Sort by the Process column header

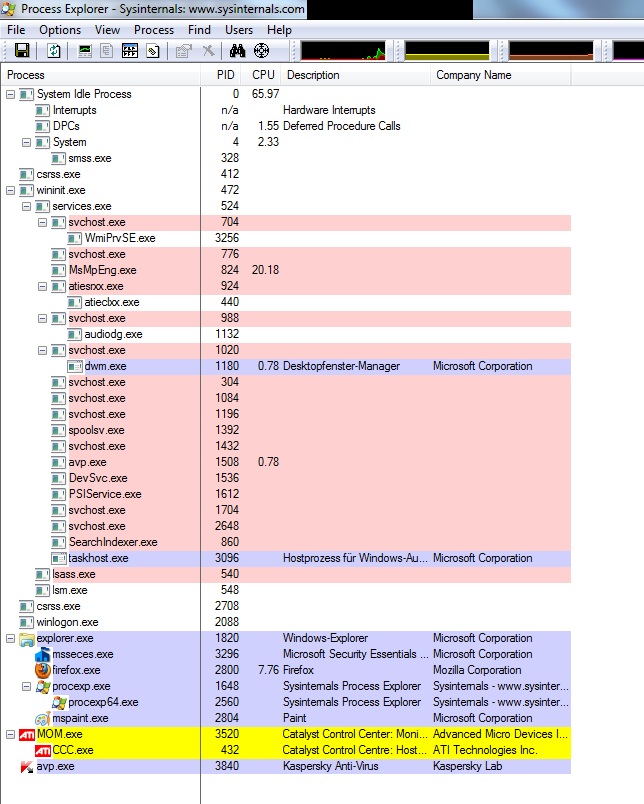point(100,75)
